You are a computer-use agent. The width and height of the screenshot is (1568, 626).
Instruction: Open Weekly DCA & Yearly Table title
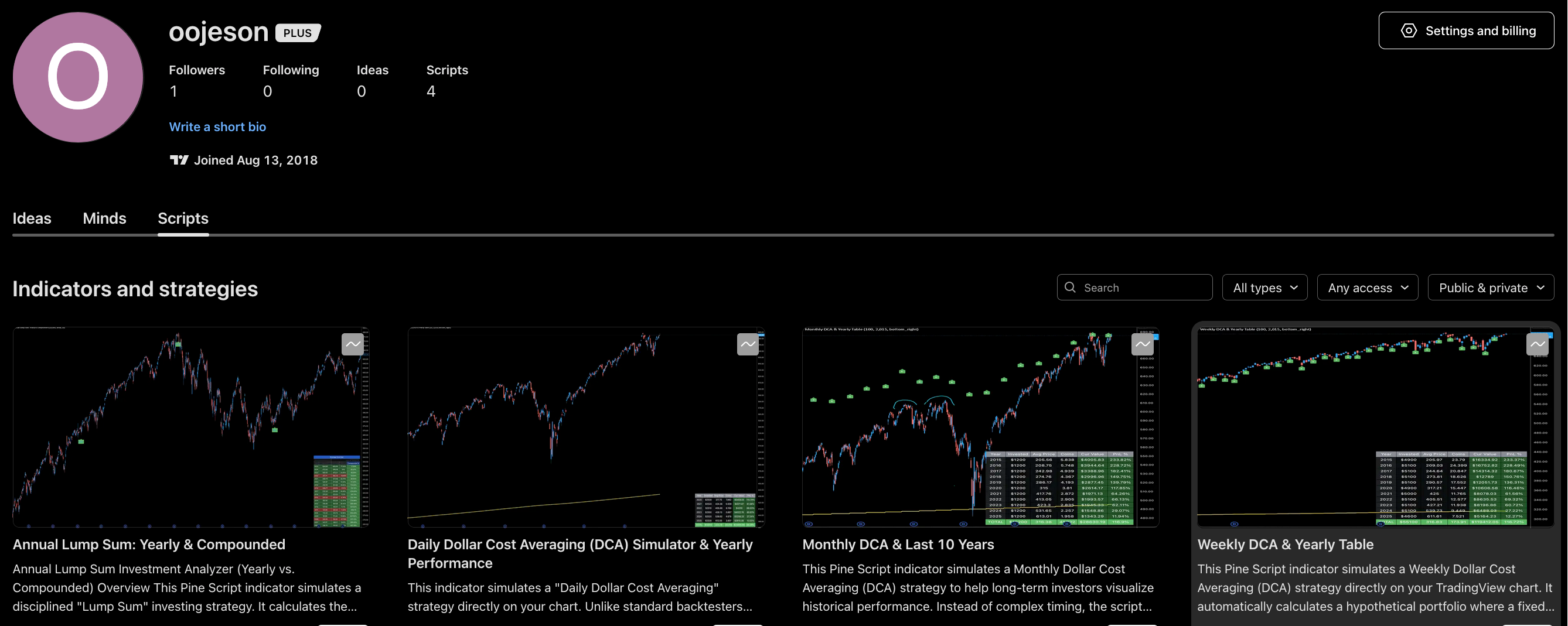coord(1285,545)
